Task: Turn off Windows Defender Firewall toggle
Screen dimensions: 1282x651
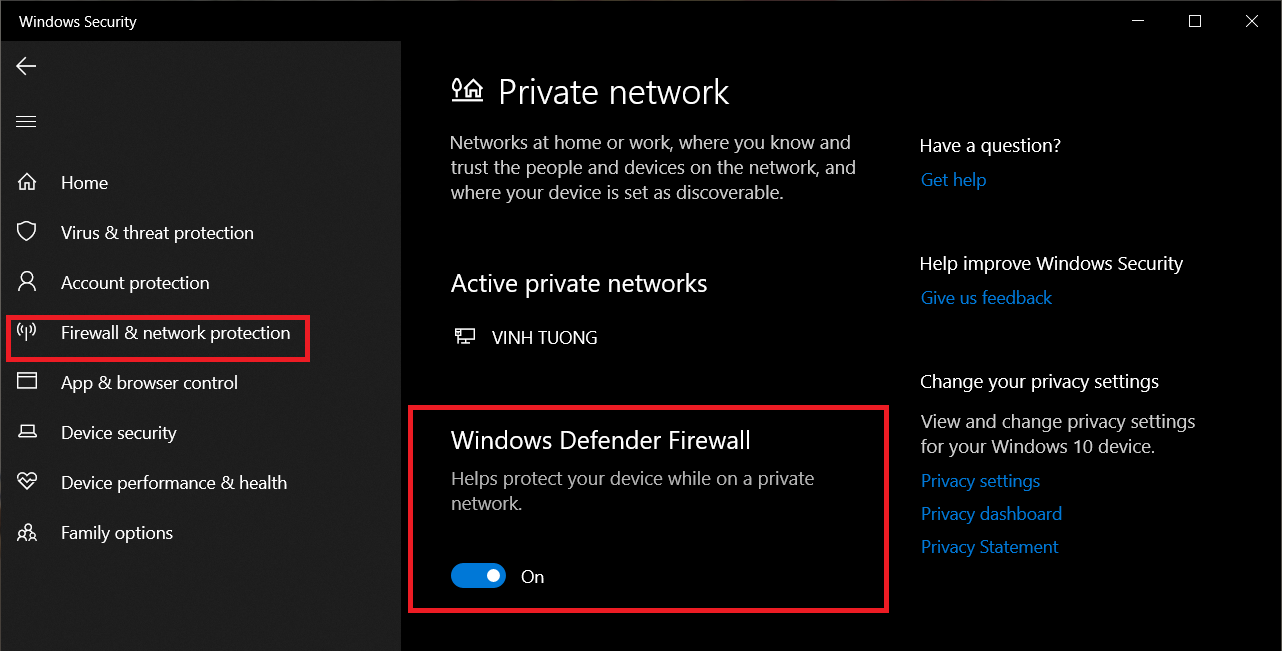Action: point(478,575)
